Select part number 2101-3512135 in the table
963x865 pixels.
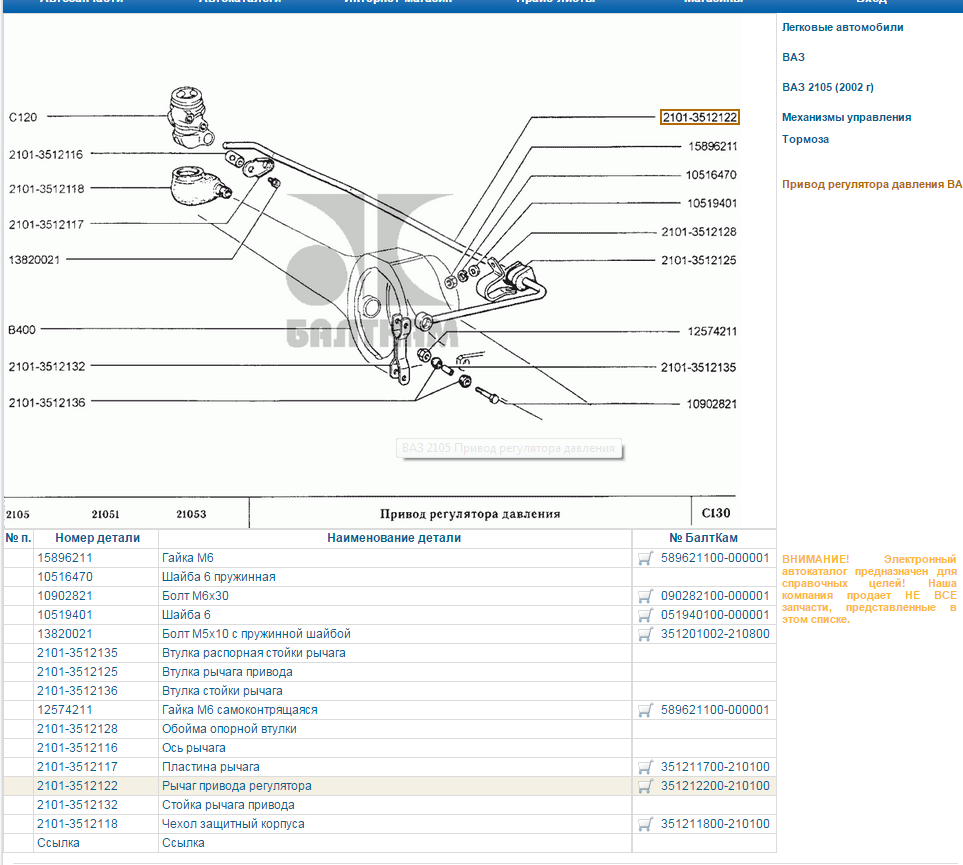(77, 653)
